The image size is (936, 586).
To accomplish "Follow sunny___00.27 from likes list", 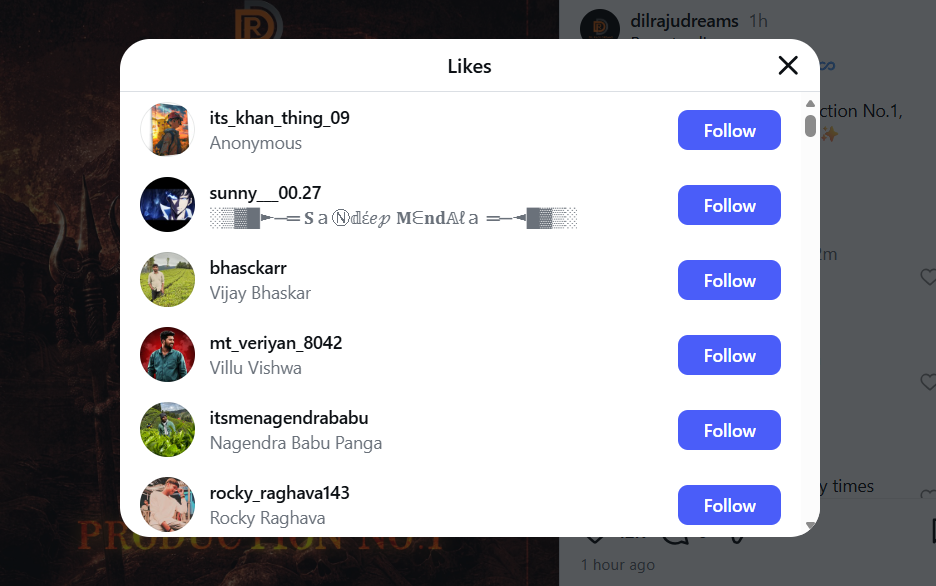I will pos(729,205).
